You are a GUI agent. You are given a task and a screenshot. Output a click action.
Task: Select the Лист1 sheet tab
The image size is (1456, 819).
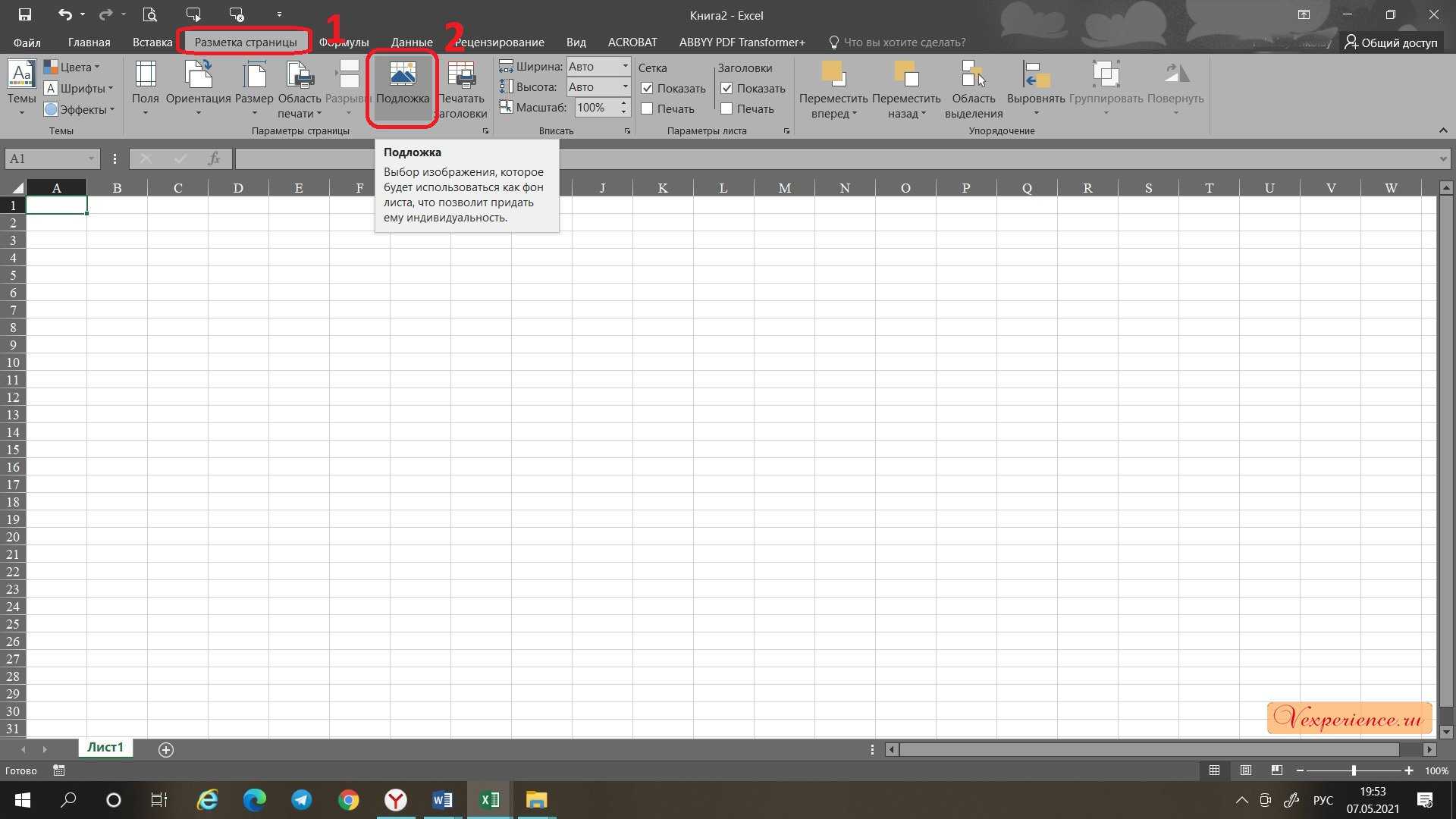(105, 748)
